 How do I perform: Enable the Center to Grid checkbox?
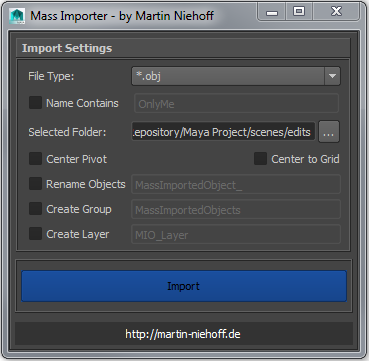(260, 159)
